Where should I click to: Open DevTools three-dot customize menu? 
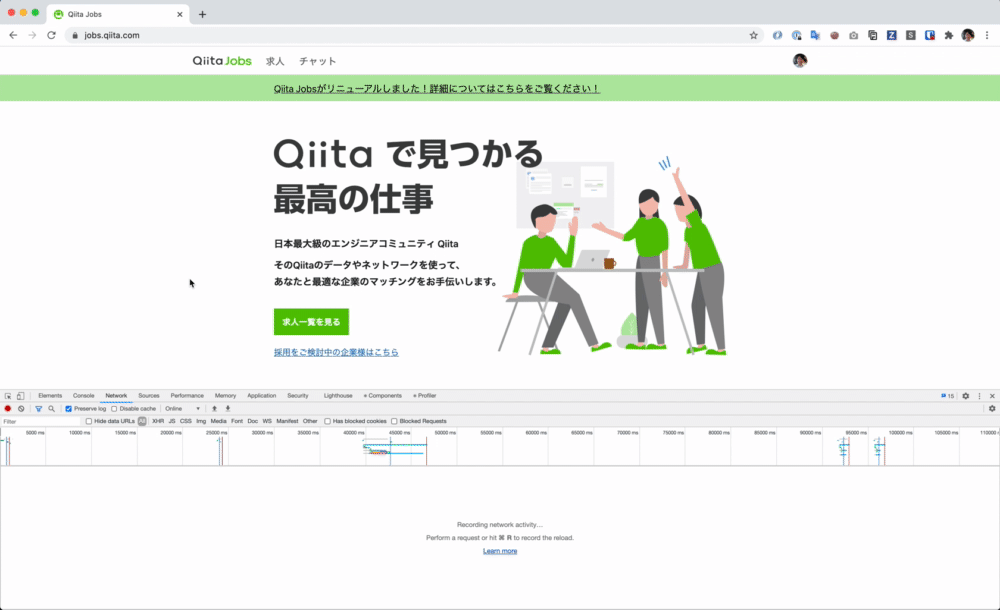tap(979, 396)
